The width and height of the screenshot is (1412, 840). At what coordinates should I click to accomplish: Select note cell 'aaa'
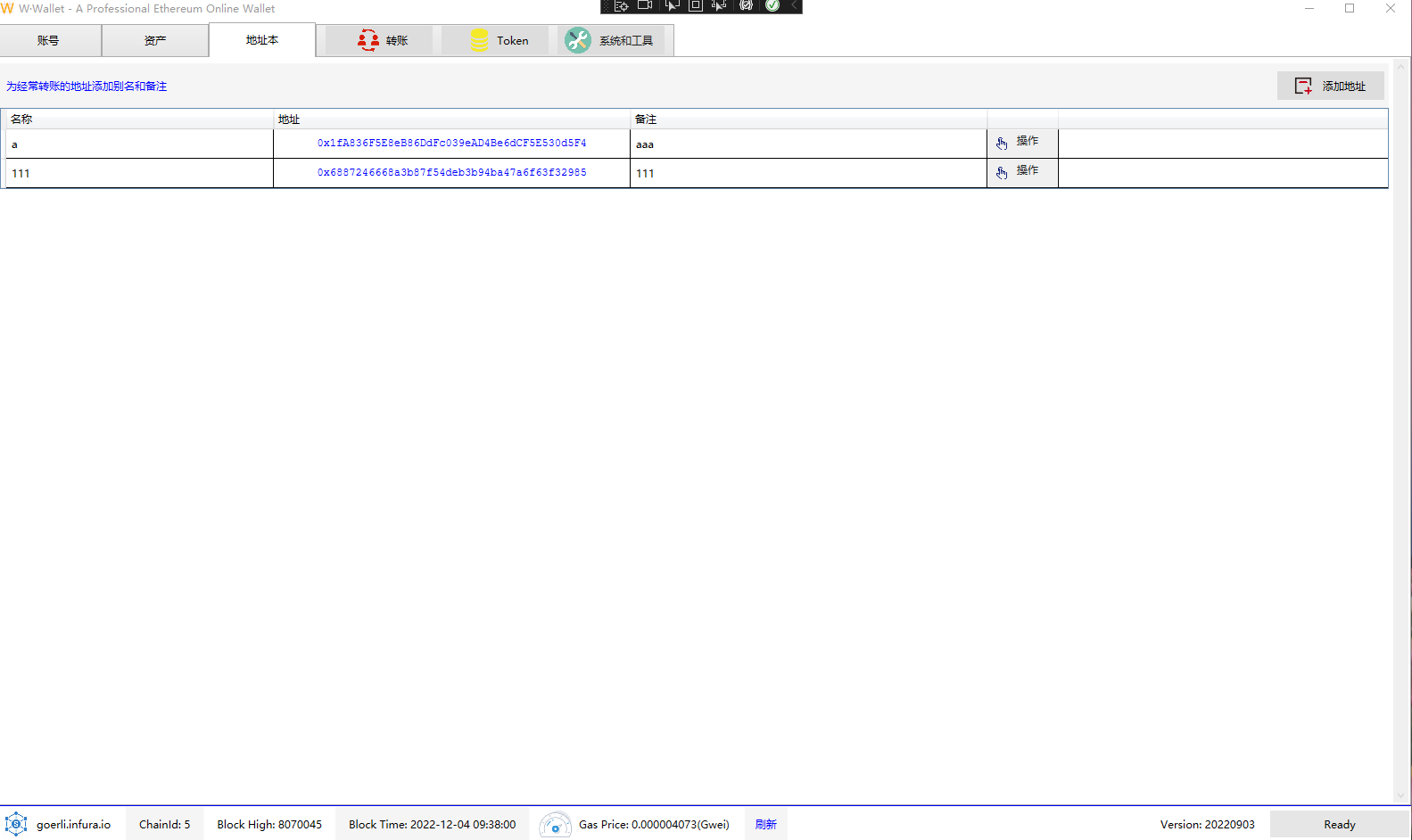click(808, 144)
